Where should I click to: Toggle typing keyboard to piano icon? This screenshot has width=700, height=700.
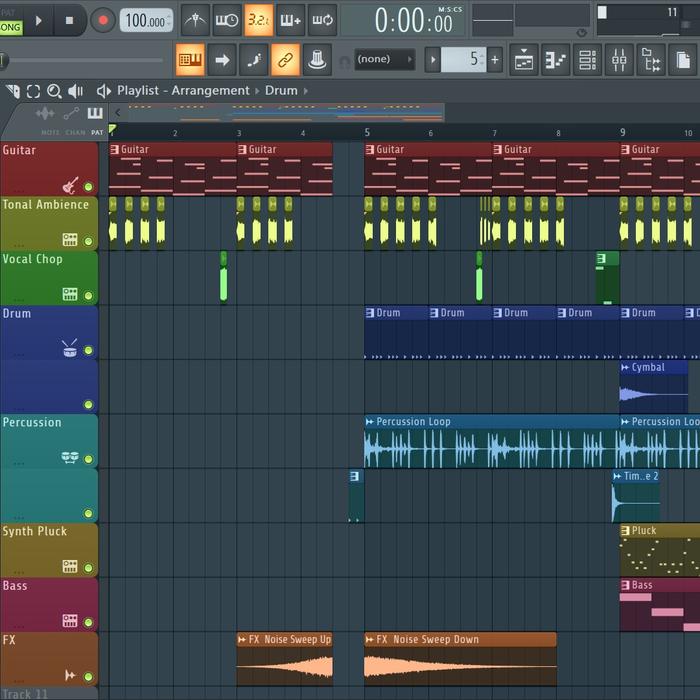point(190,60)
